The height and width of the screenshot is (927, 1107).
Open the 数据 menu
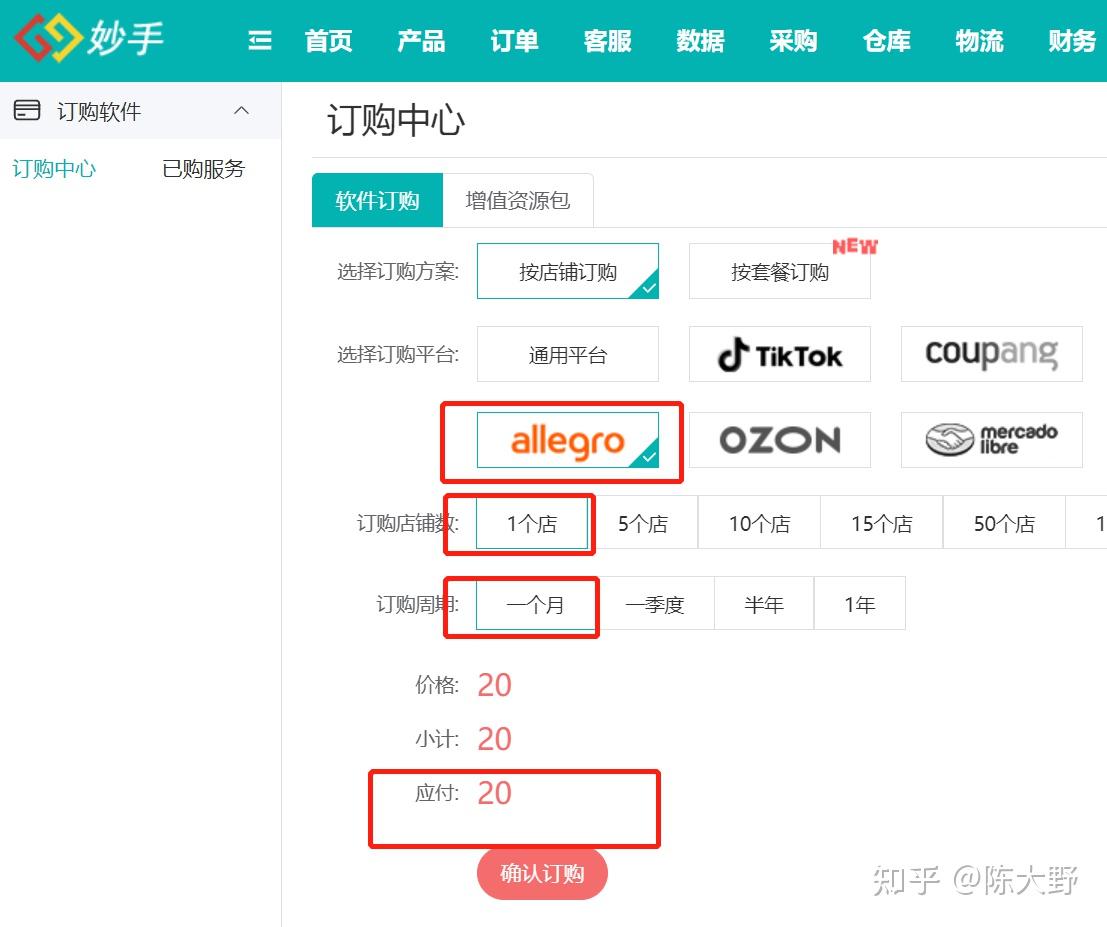point(700,40)
